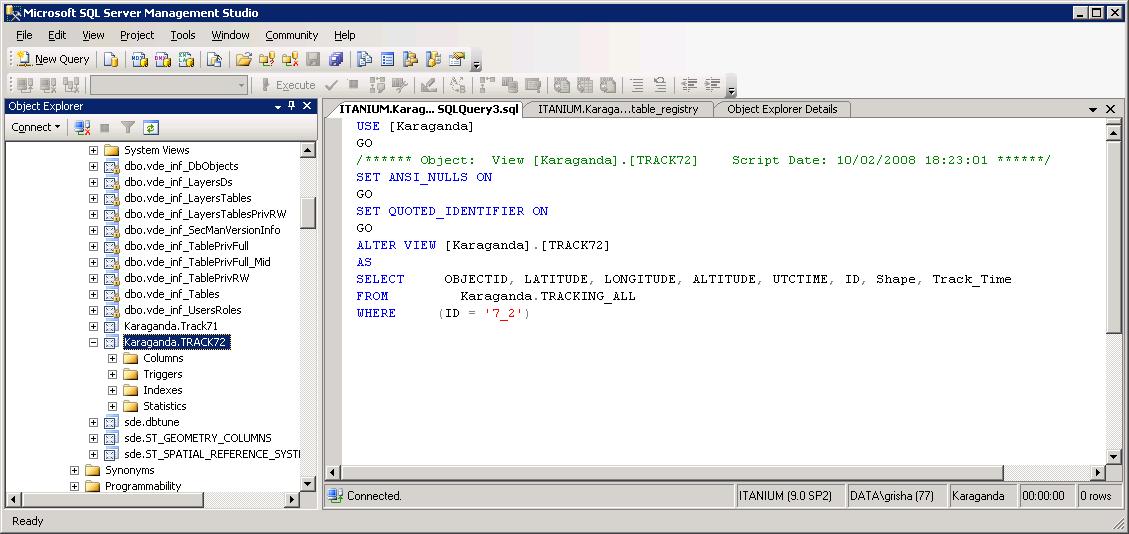The image size is (1129, 534).
Task: Open the Template Explorer
Action: 433,59
